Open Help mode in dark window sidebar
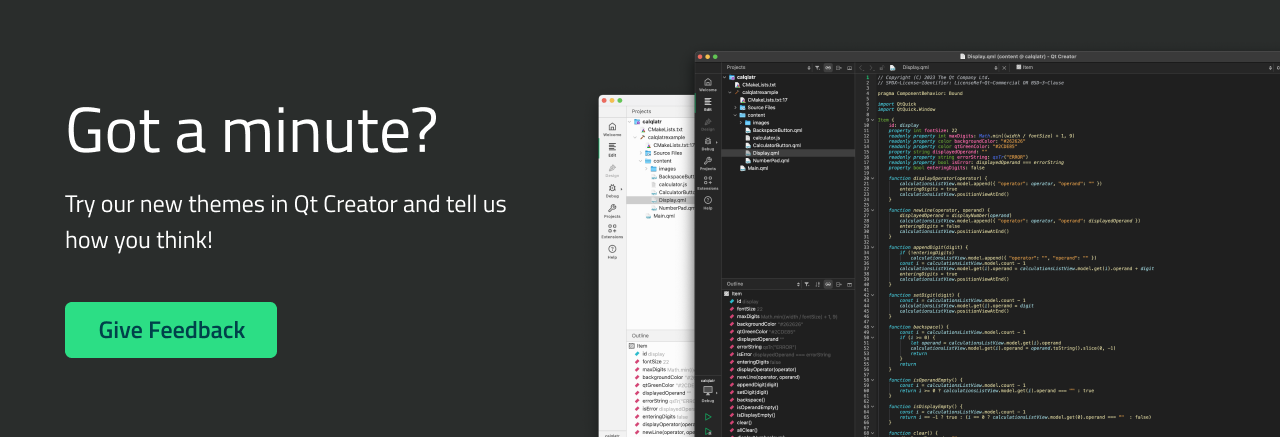This screenshot has height=437, width=1280. click(x=708, y=202)
